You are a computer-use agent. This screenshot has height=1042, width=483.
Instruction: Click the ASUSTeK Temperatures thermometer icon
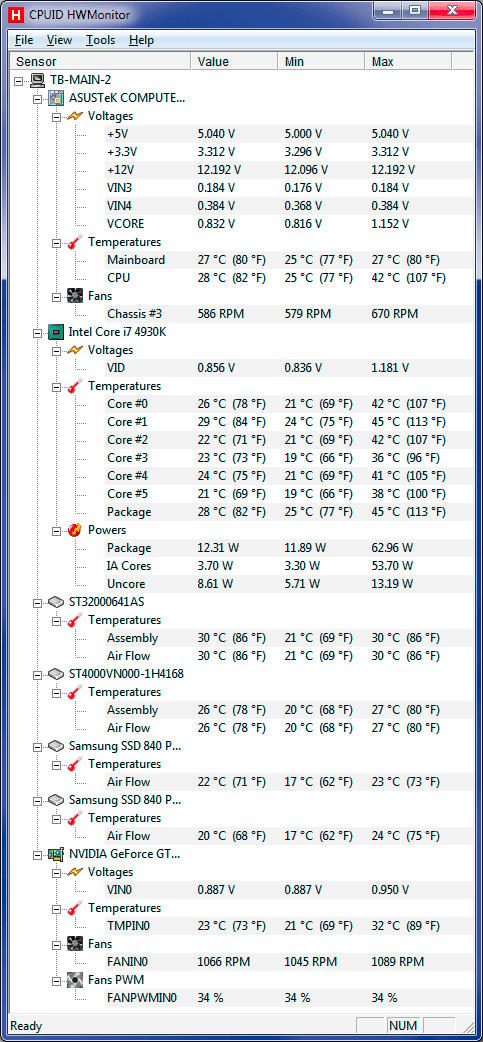click(75, 242)
